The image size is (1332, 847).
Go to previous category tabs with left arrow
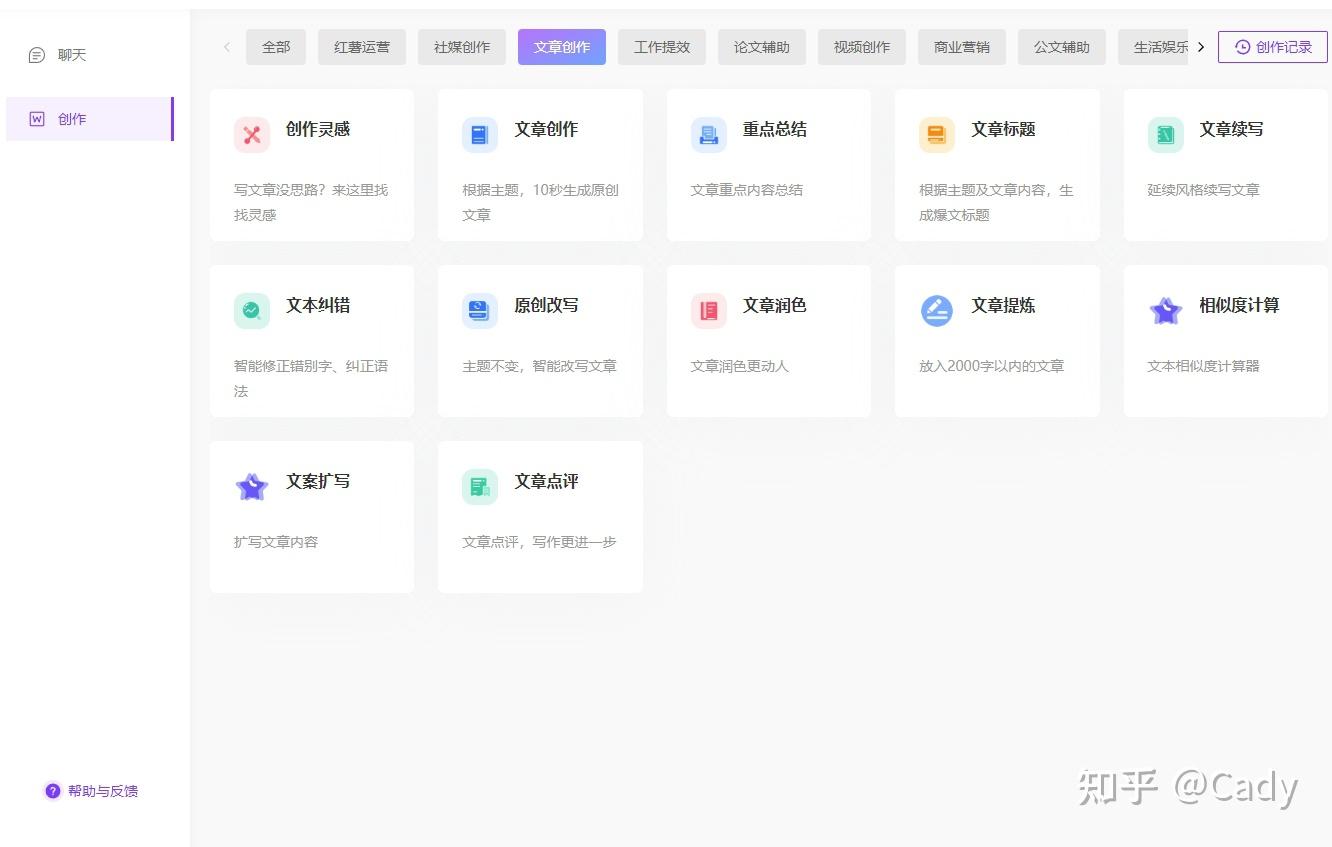(227, 47)
